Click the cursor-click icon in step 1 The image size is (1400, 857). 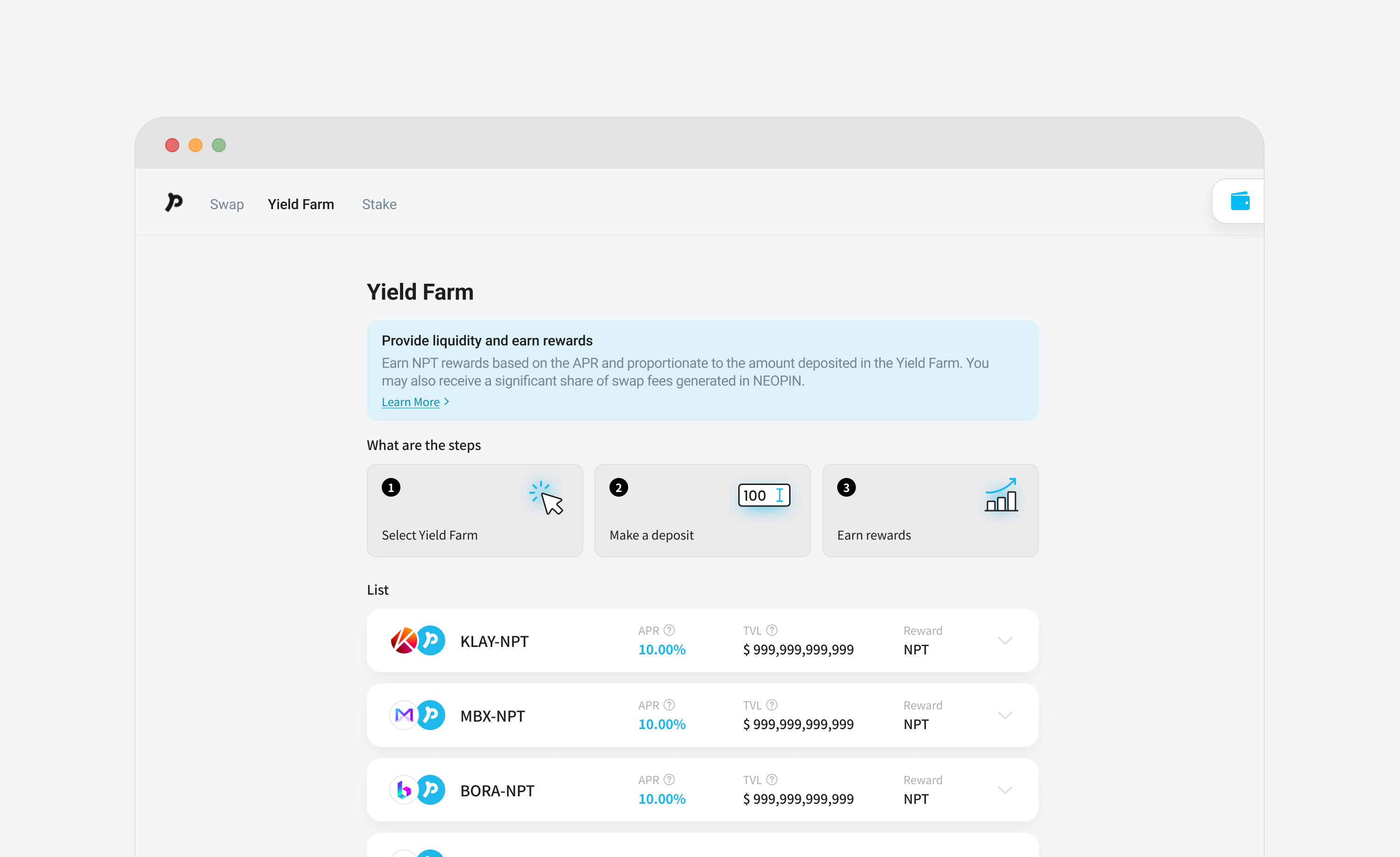pyautogui.click(x=546, y=498)
